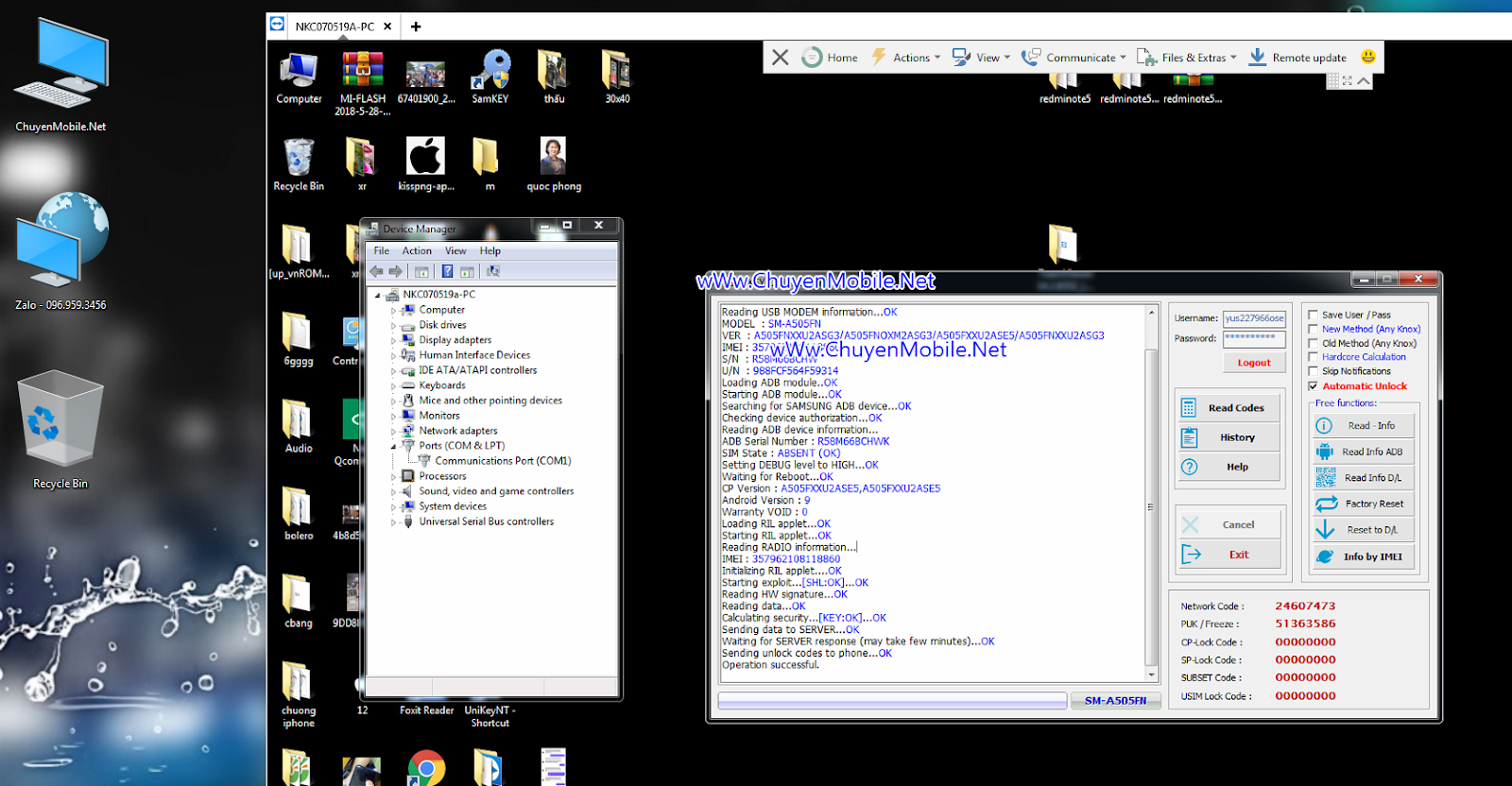This screenshot has height=786, width=1512.
Task: Click TeamViewer Home toolbar item
Action: click(x=830, y=58)
